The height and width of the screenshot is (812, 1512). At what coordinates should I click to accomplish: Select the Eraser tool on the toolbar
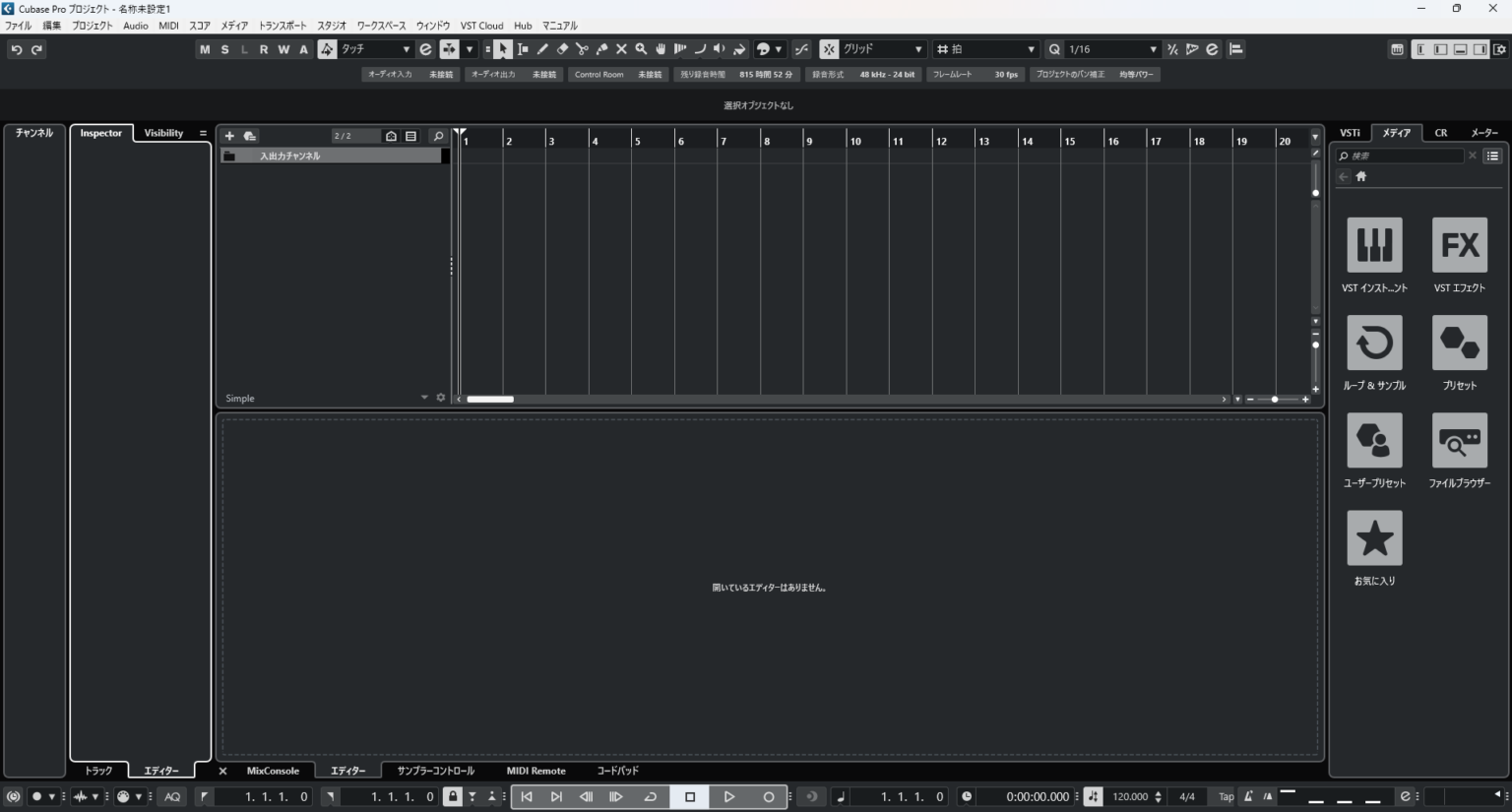click(561, 49)
